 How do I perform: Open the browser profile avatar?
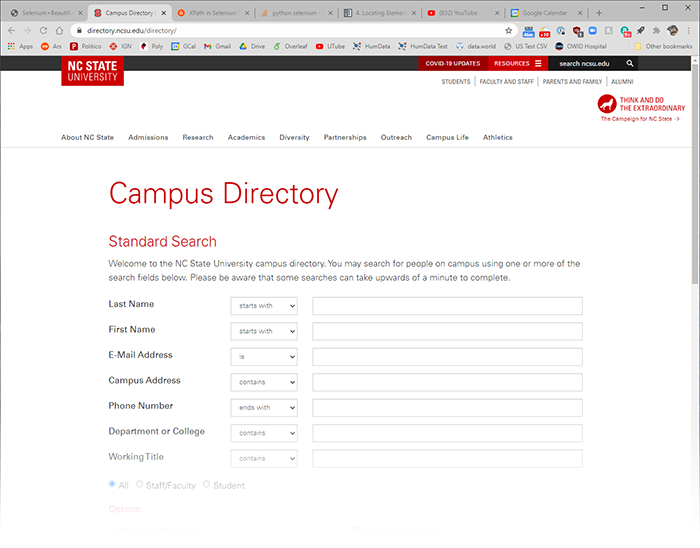coord(672,30)
